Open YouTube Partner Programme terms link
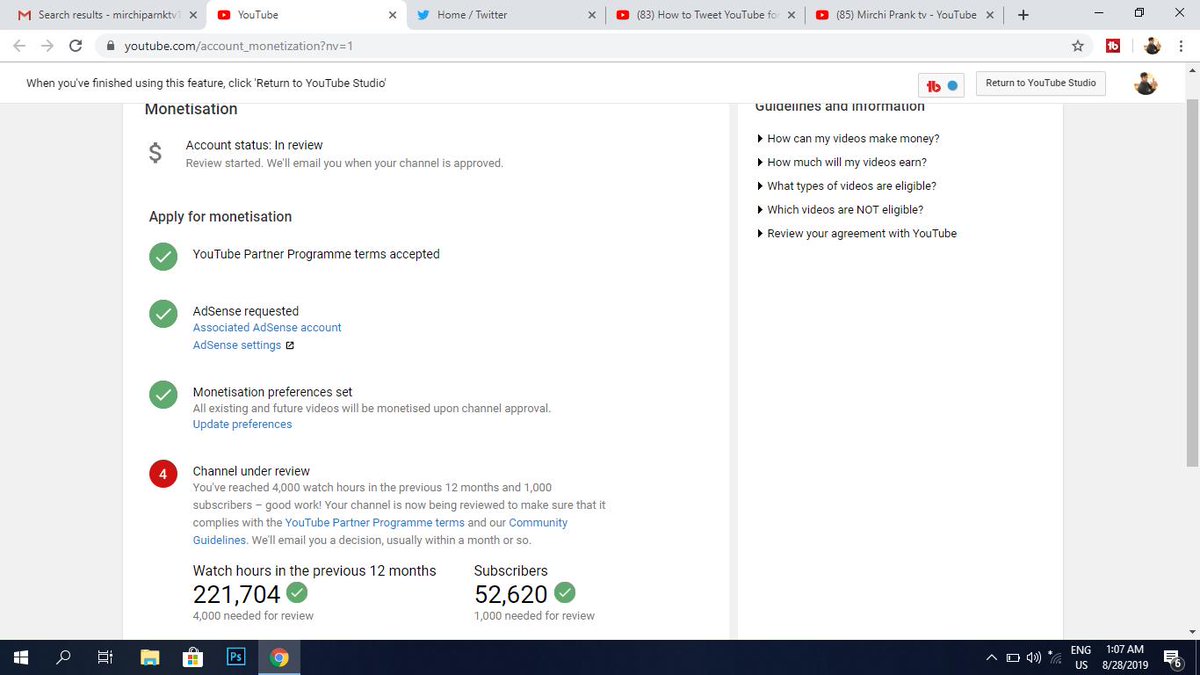1200x675 pixels. (x=375, y=523)
